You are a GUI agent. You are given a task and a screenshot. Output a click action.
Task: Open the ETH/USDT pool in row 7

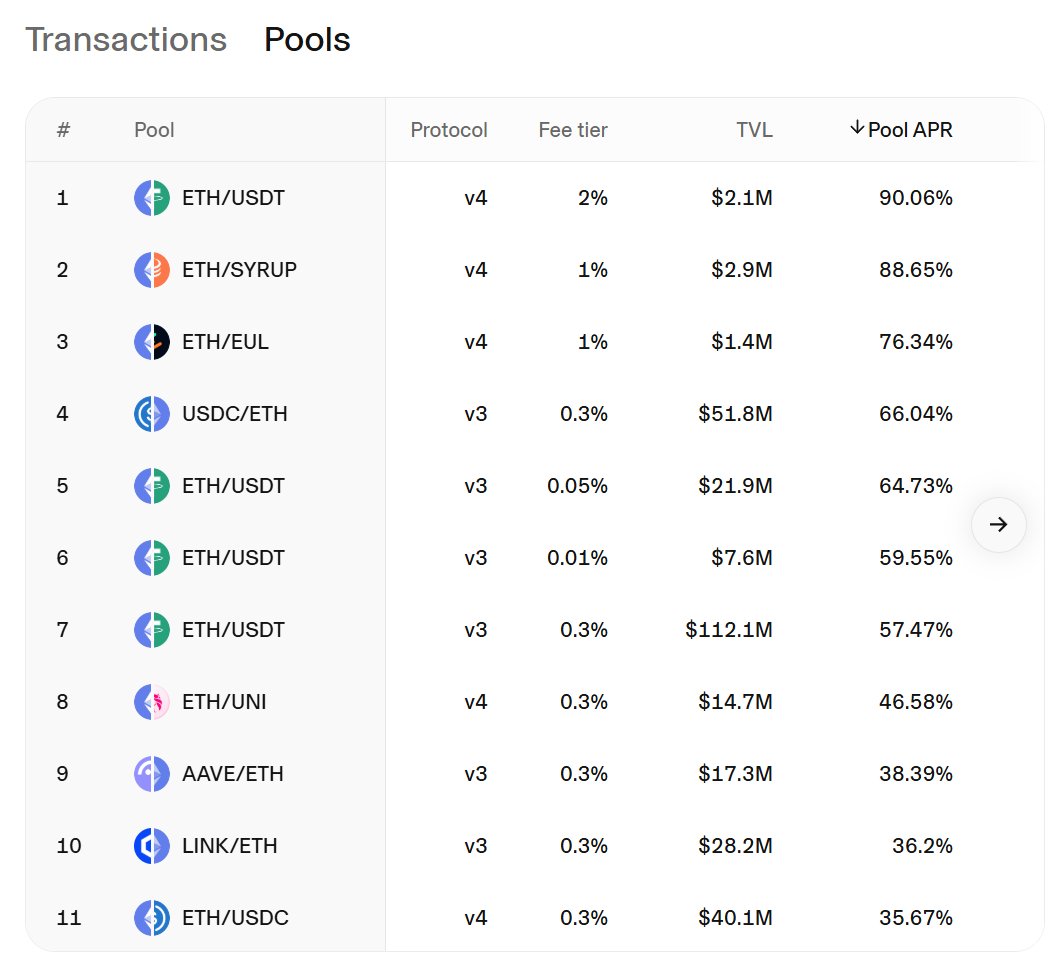click(234, 629)
